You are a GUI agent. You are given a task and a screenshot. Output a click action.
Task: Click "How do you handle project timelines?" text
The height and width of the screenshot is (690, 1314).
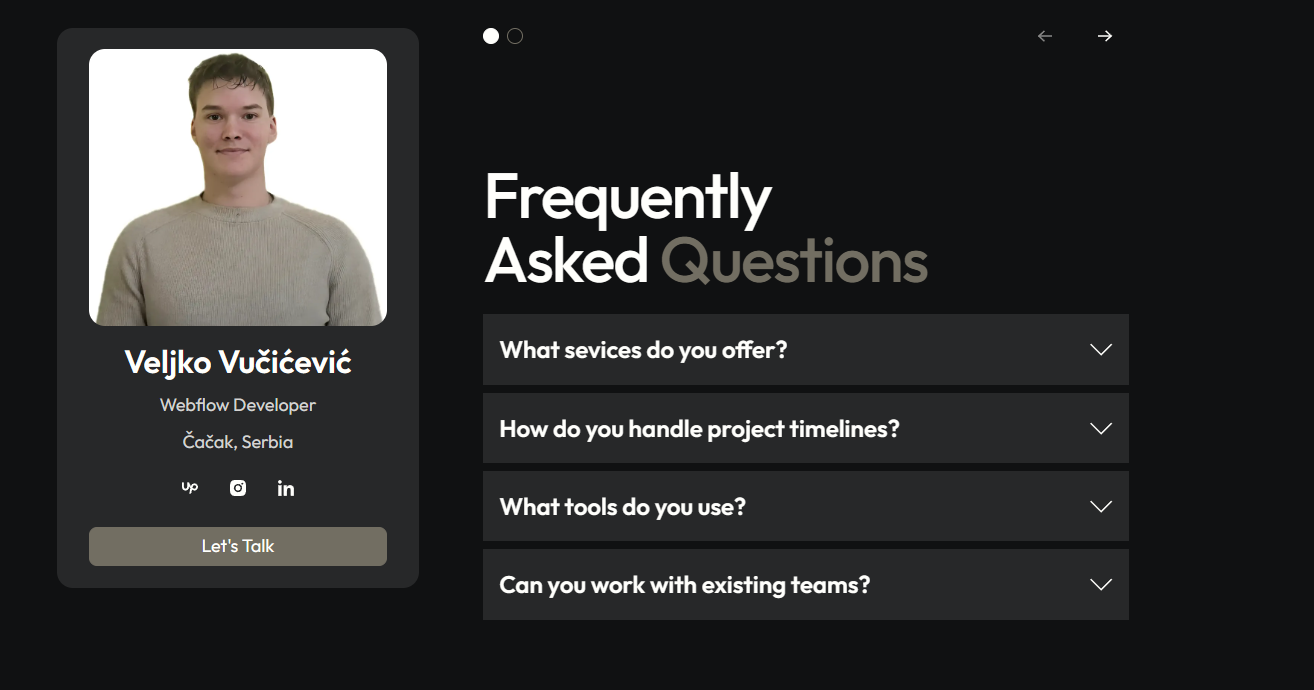(x=699, y=429)
